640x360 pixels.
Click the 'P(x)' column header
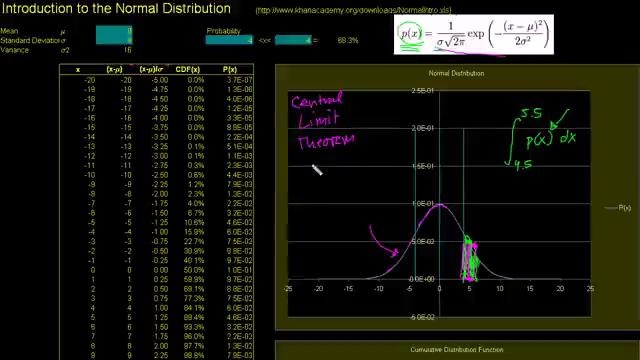point(230,69)
